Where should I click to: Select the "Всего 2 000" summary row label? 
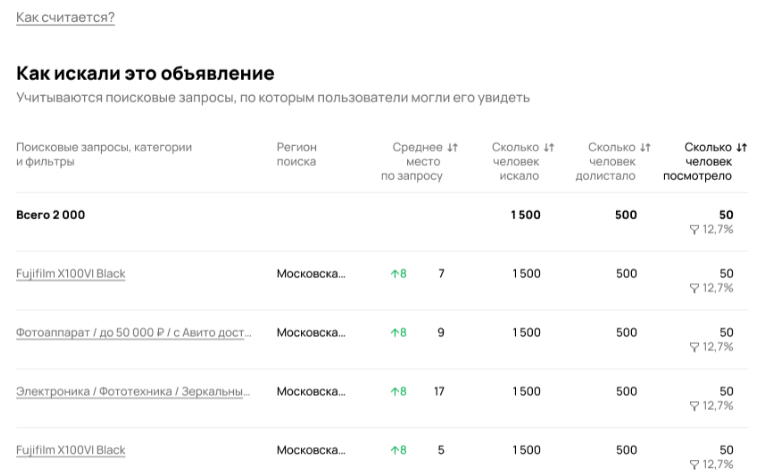[x=50, y=215]
